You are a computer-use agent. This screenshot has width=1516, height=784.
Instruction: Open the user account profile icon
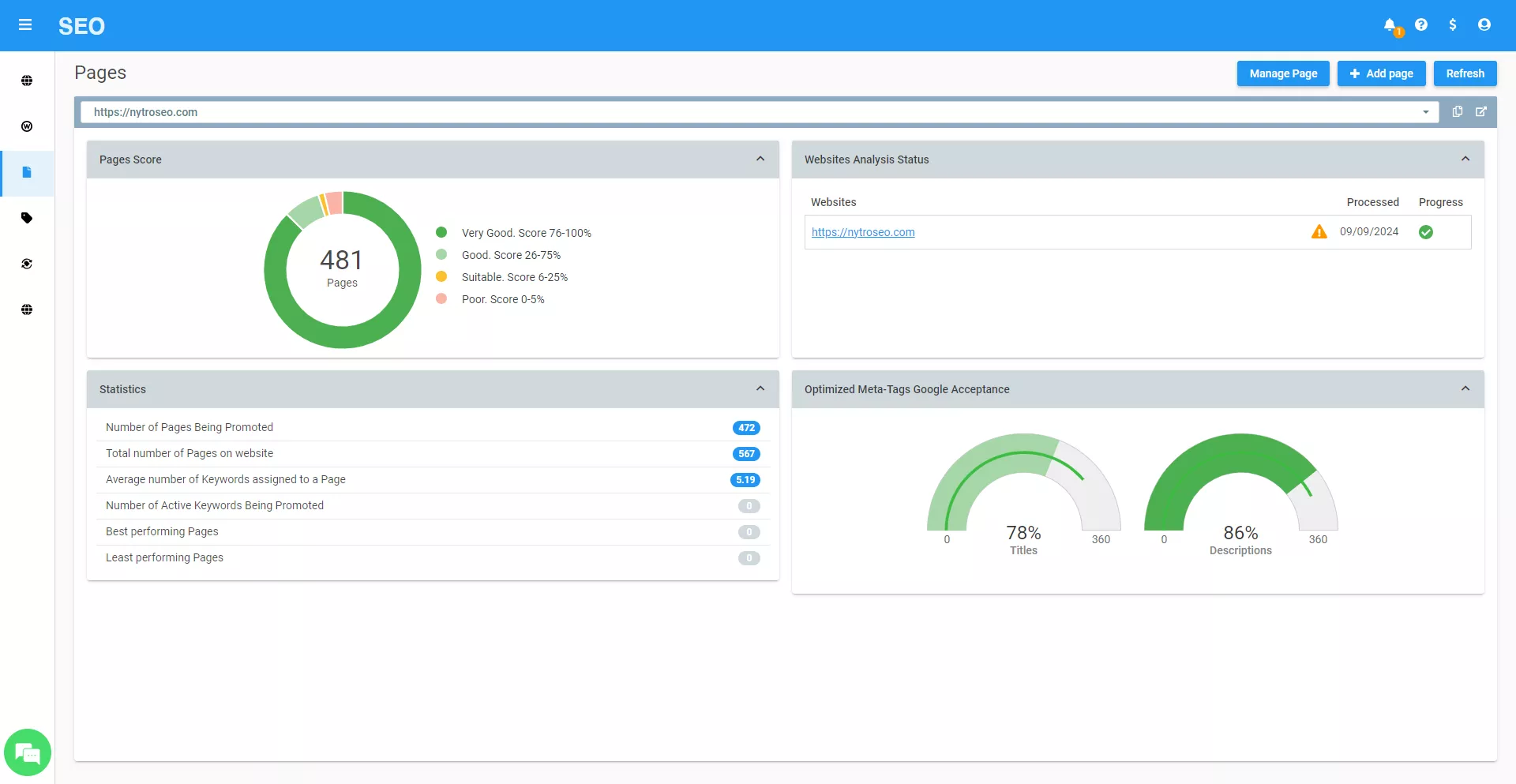click(1484, 25)
